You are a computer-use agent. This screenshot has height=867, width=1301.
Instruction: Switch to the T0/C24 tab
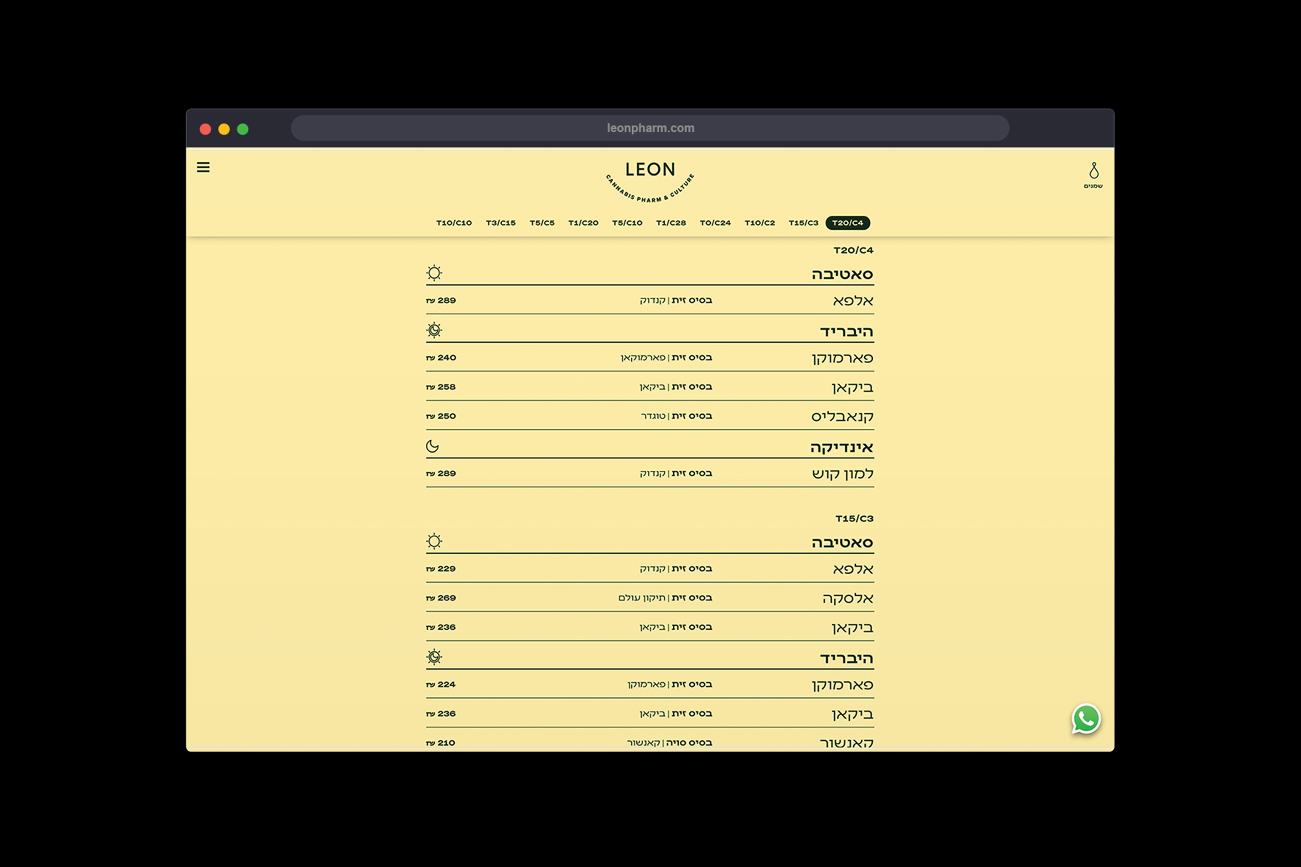(715, 223)
